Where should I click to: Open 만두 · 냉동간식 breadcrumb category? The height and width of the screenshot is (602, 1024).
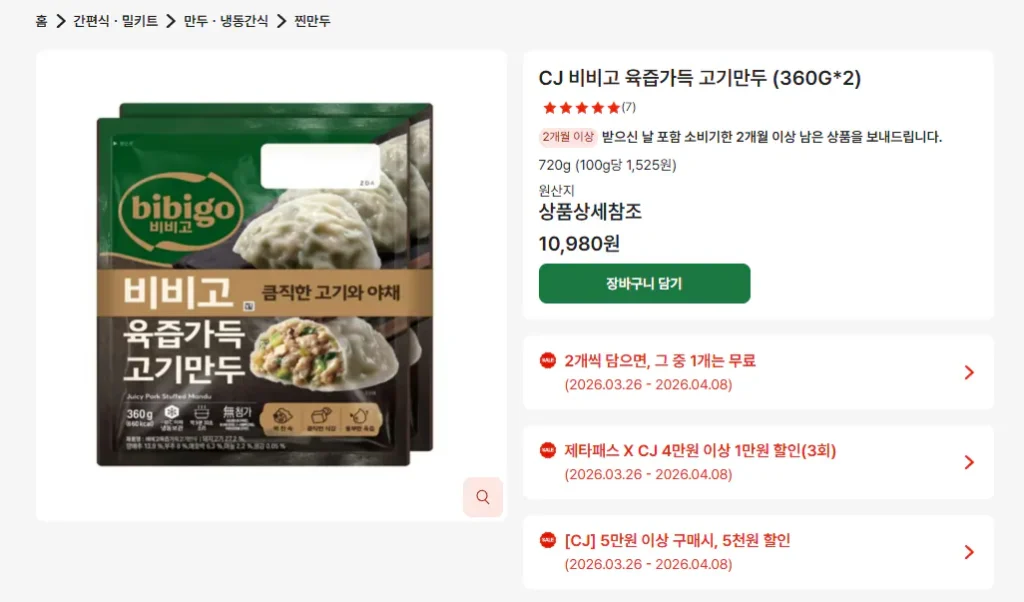pyautogui.click(x=226, y=21)
